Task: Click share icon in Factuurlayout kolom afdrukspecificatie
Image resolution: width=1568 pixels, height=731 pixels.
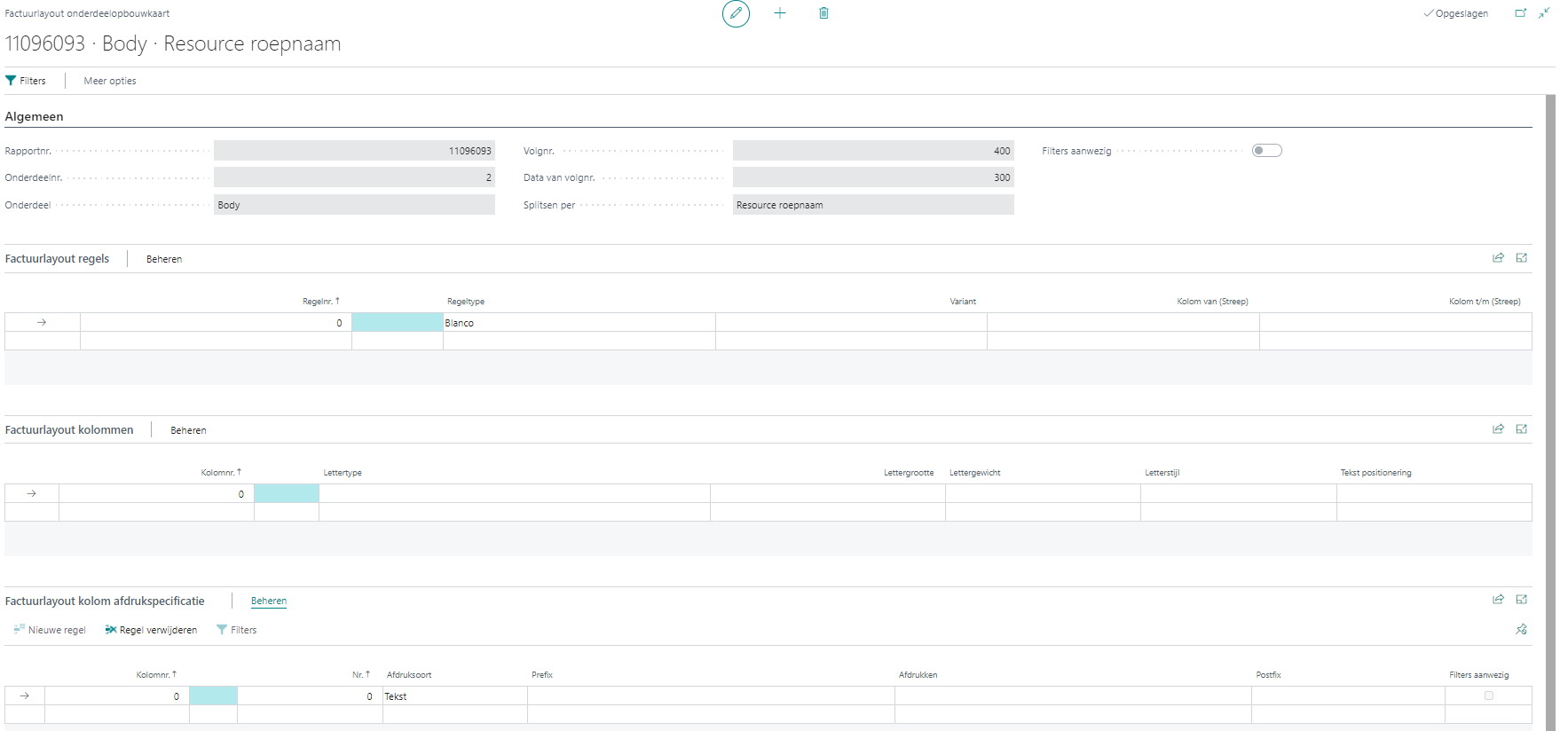Action: click(x=1498, y=600)
